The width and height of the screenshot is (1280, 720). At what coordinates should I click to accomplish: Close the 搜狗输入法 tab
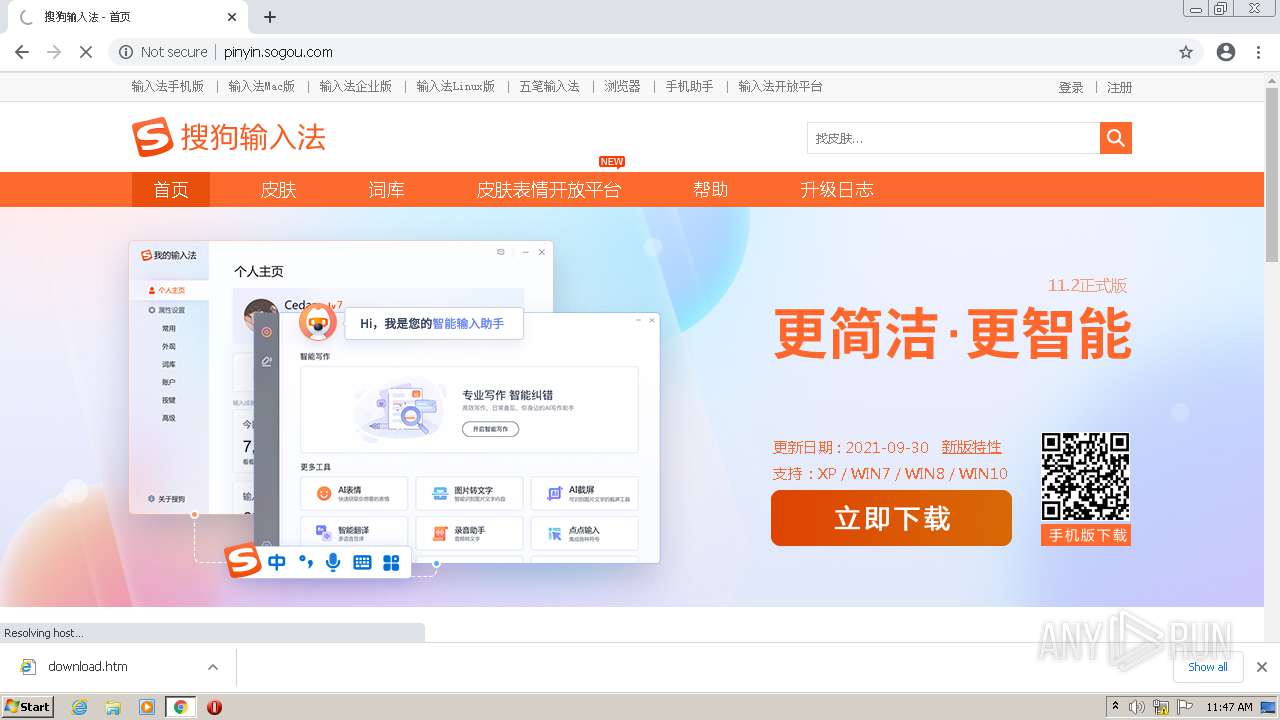[232, 17]
